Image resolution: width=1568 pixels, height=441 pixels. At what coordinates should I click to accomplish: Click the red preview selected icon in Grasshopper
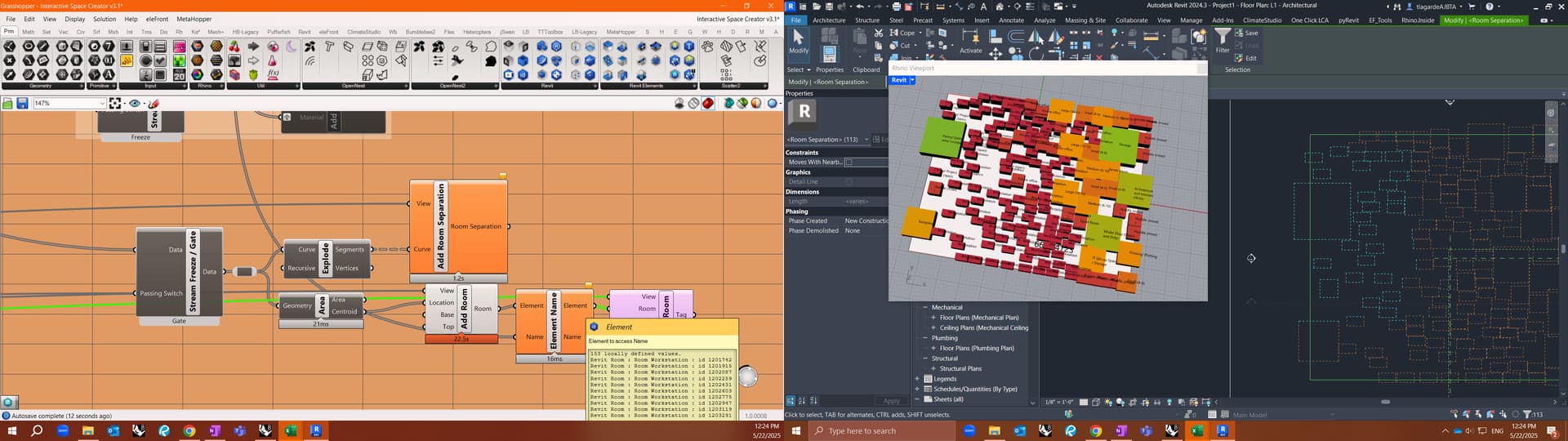[x=708, y=104]
